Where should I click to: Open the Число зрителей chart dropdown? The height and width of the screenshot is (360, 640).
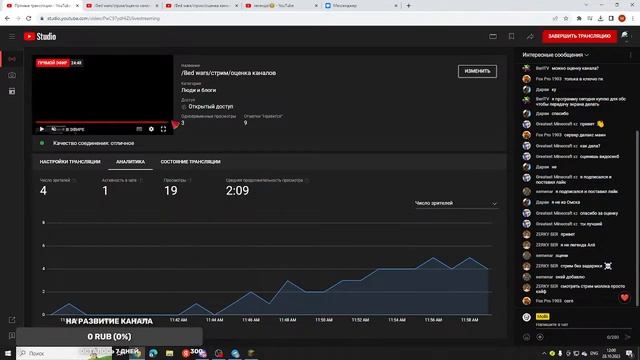click(x=456, y=203)
